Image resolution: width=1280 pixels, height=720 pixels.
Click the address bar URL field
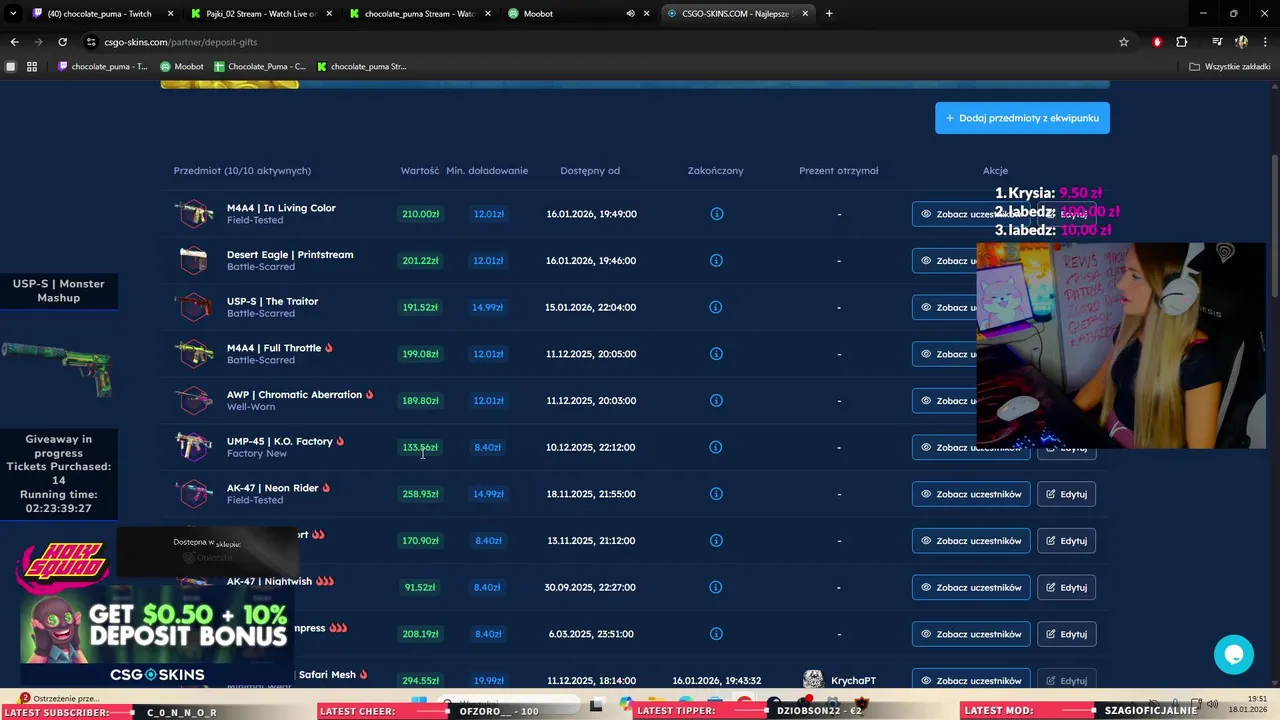pyautogui.click(x=600, y=42)
